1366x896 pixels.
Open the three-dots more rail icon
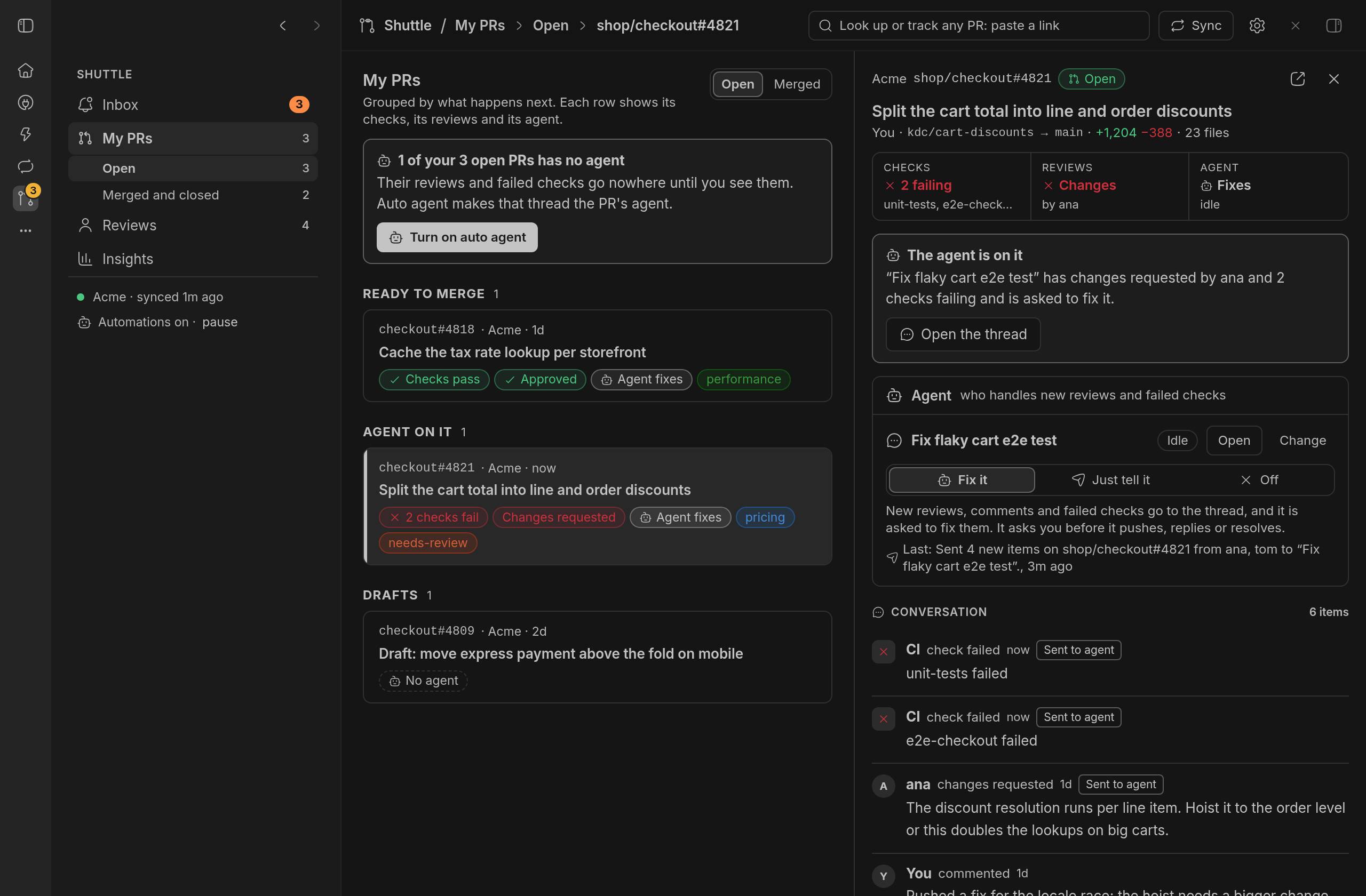click(25, 230)
